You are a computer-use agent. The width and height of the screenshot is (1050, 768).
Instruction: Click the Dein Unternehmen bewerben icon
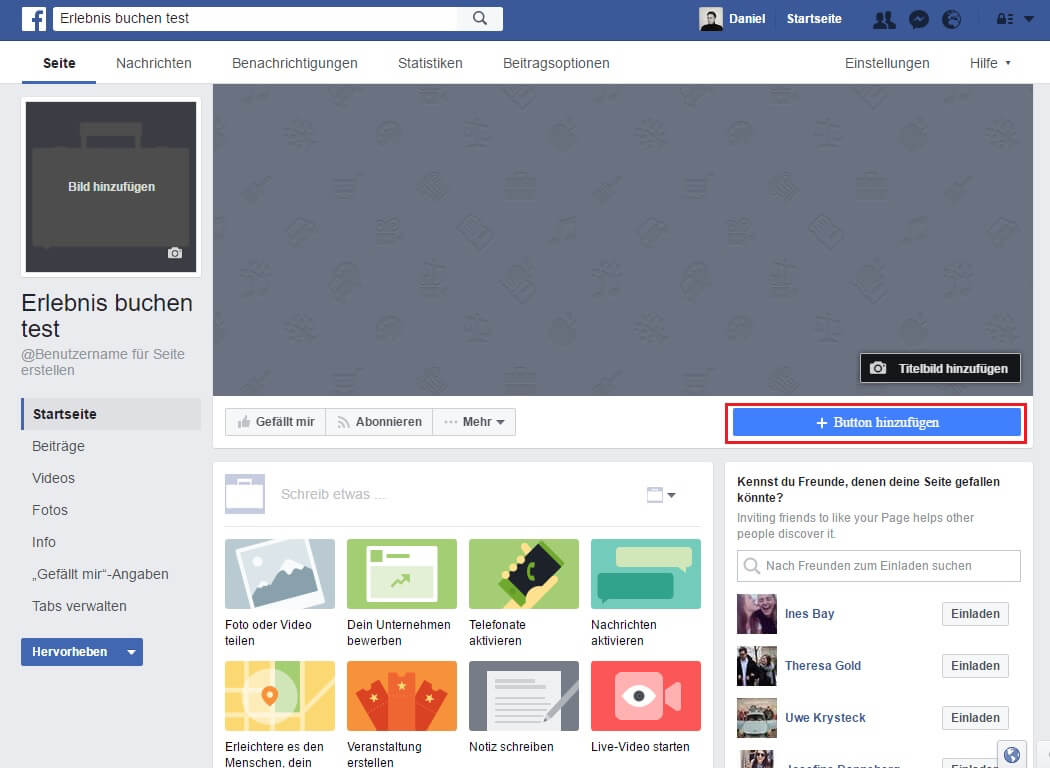[402, 574]
